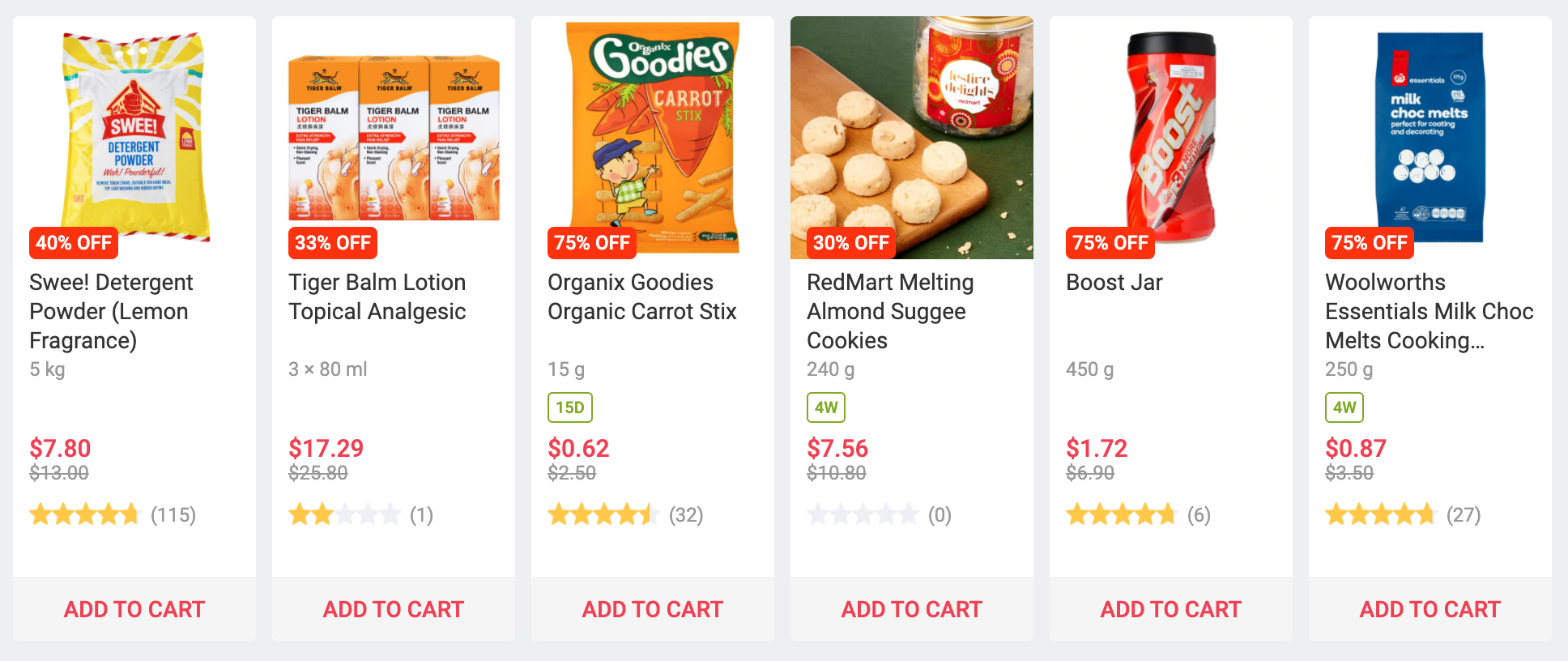
Task: Add Woolworths Milk Choc Melts to cart
Action: [1430, 609]
